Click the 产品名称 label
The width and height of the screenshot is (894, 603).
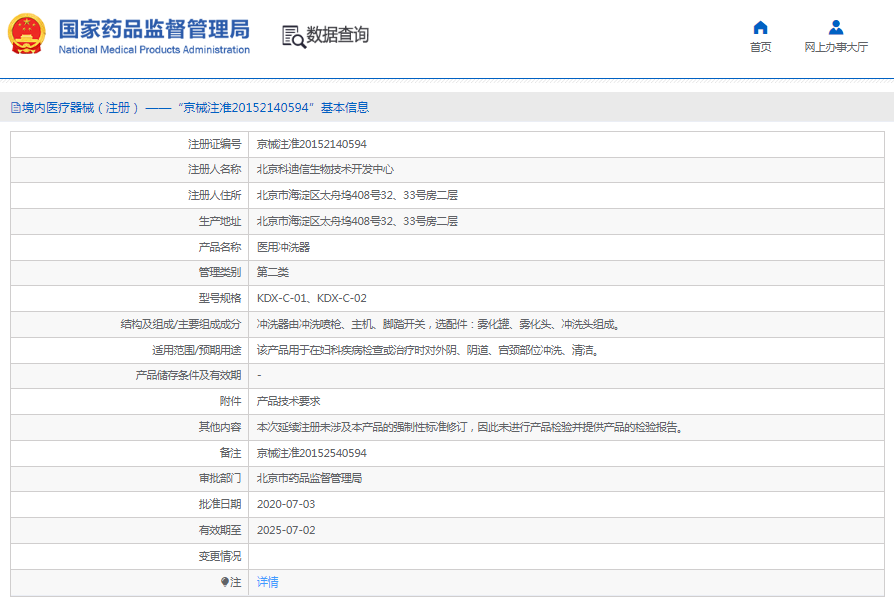click(x=220, y=247)
